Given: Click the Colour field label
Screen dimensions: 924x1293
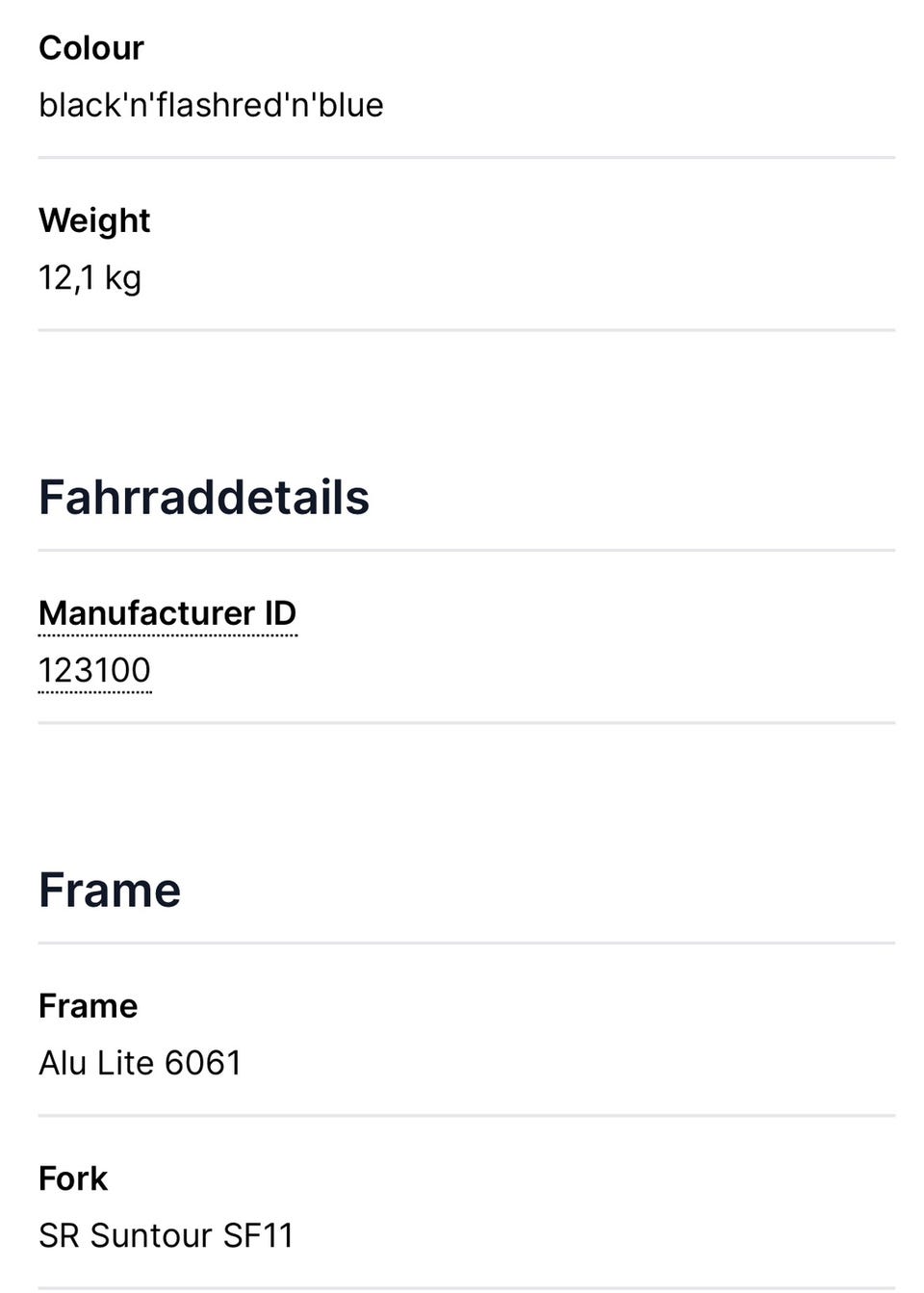Looking at the screenshot, I should point(91,48).
